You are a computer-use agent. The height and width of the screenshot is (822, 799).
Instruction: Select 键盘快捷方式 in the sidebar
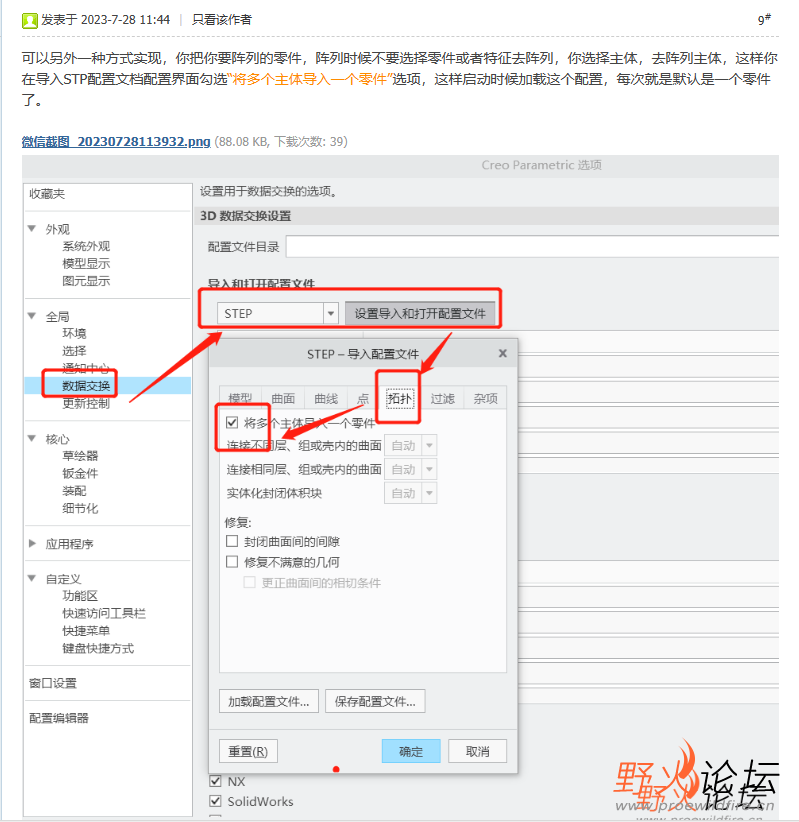98,648
